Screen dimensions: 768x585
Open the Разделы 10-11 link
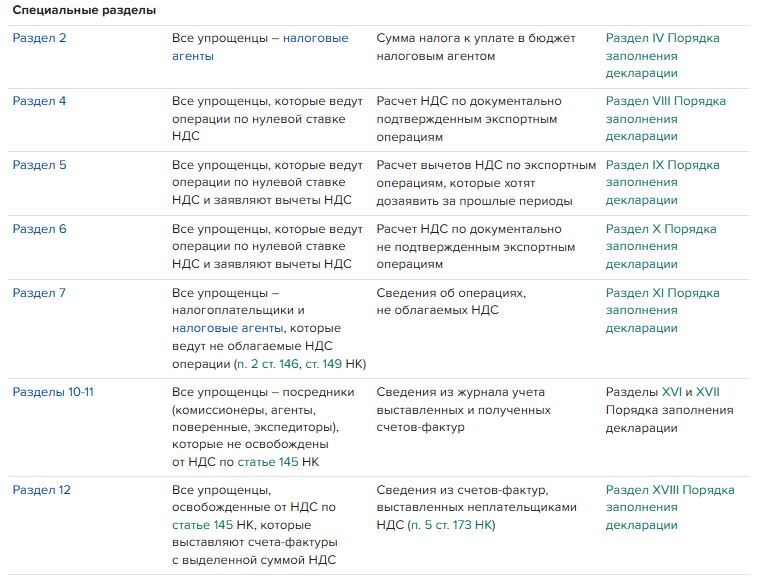[53, 392]
